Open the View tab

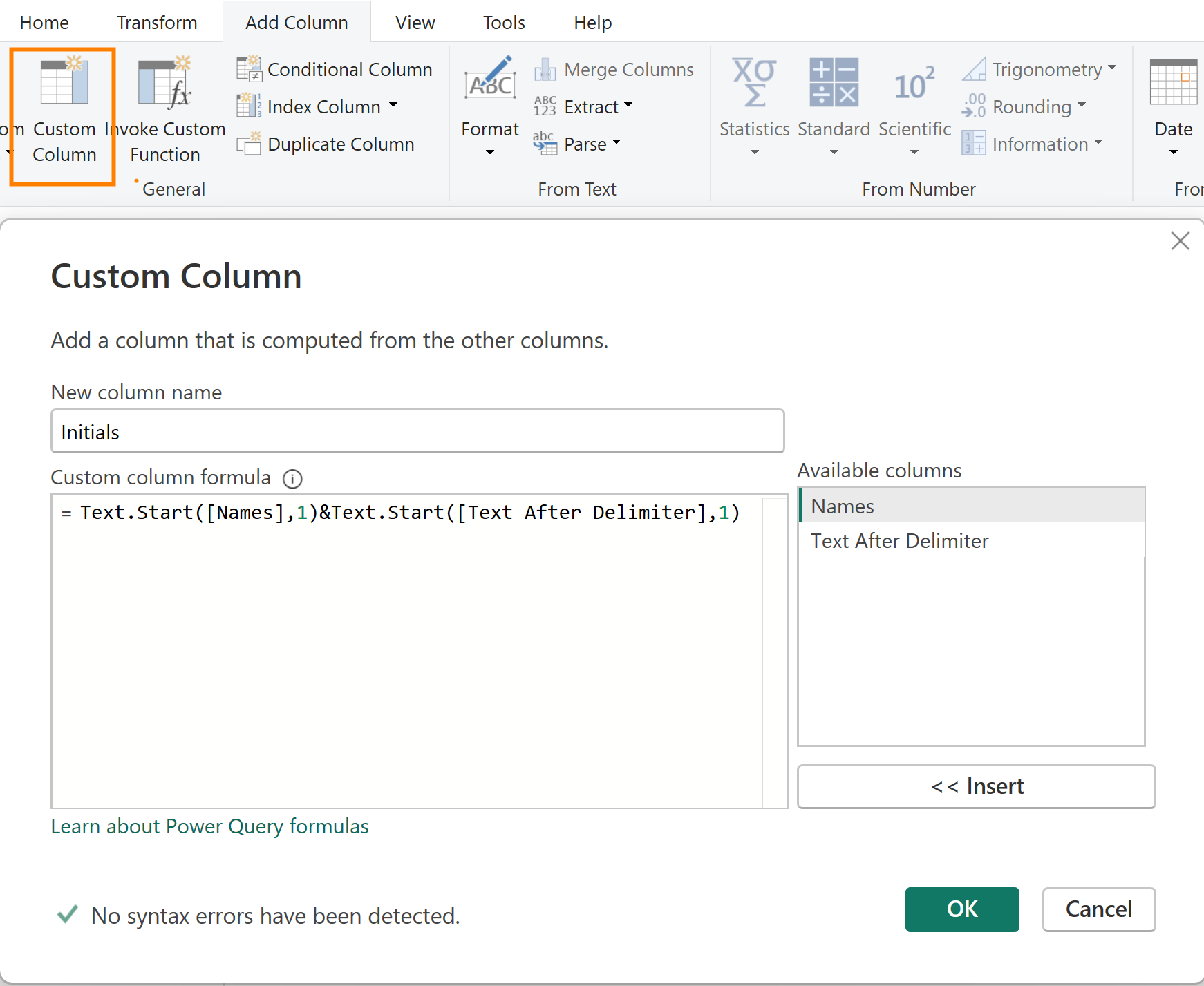pos(415,23)
